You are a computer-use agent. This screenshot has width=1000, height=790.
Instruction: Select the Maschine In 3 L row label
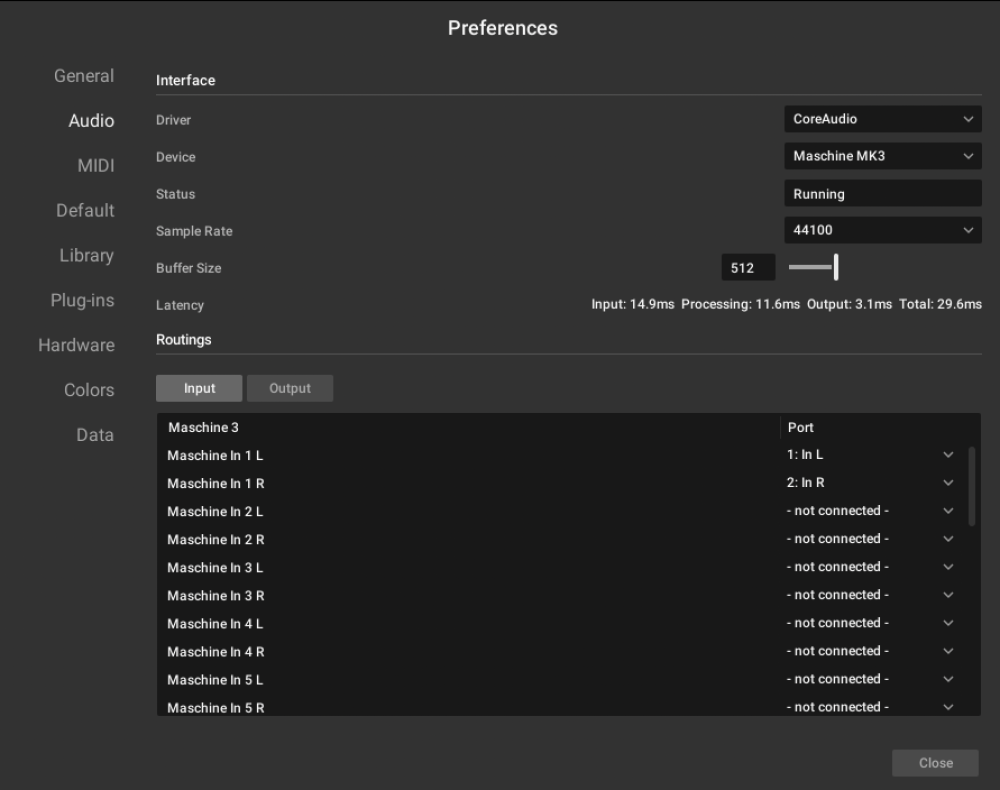(215, 567)
